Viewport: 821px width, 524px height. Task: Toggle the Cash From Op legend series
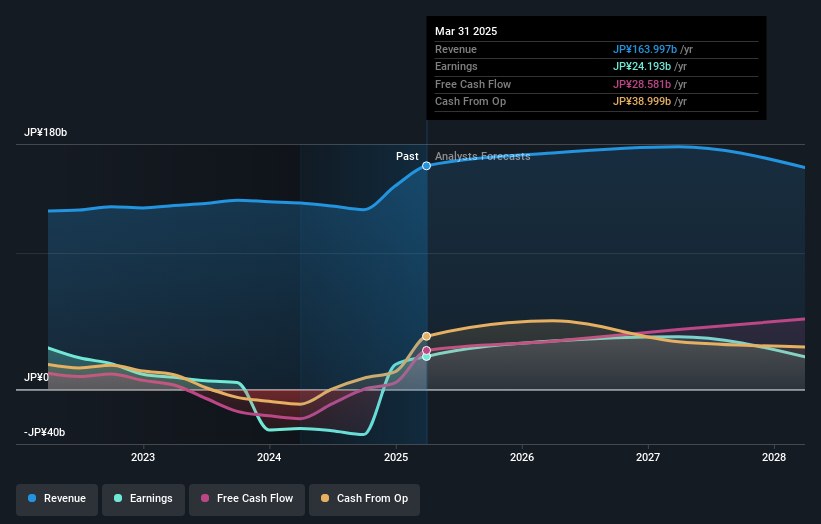pyautogui.click(x=364, y=498)
